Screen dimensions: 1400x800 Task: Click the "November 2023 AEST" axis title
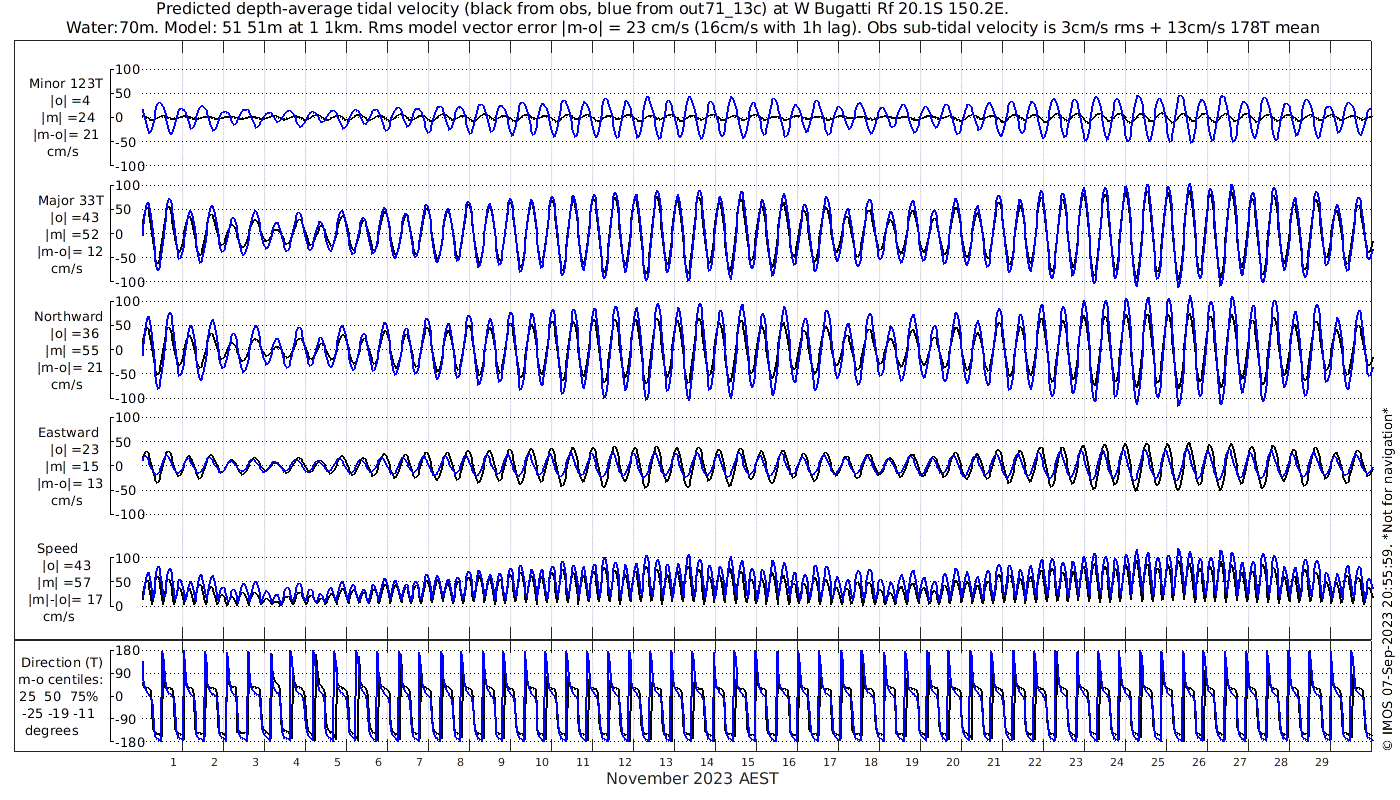point(692,779)
